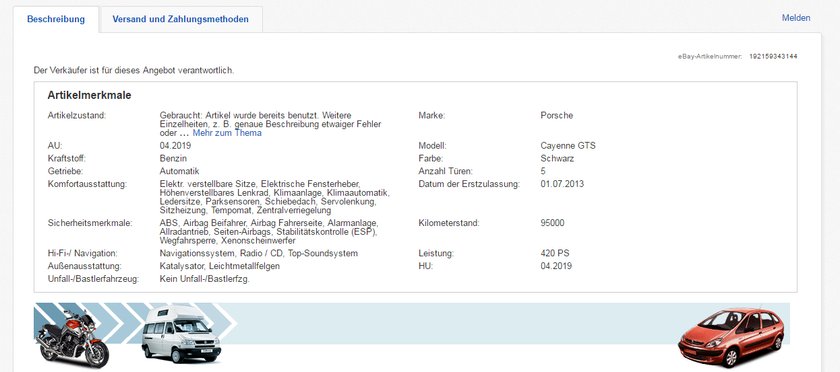The image size is (840, 372).
Task: Click the Artikelmerkmale heading
Action: (89, 95)
